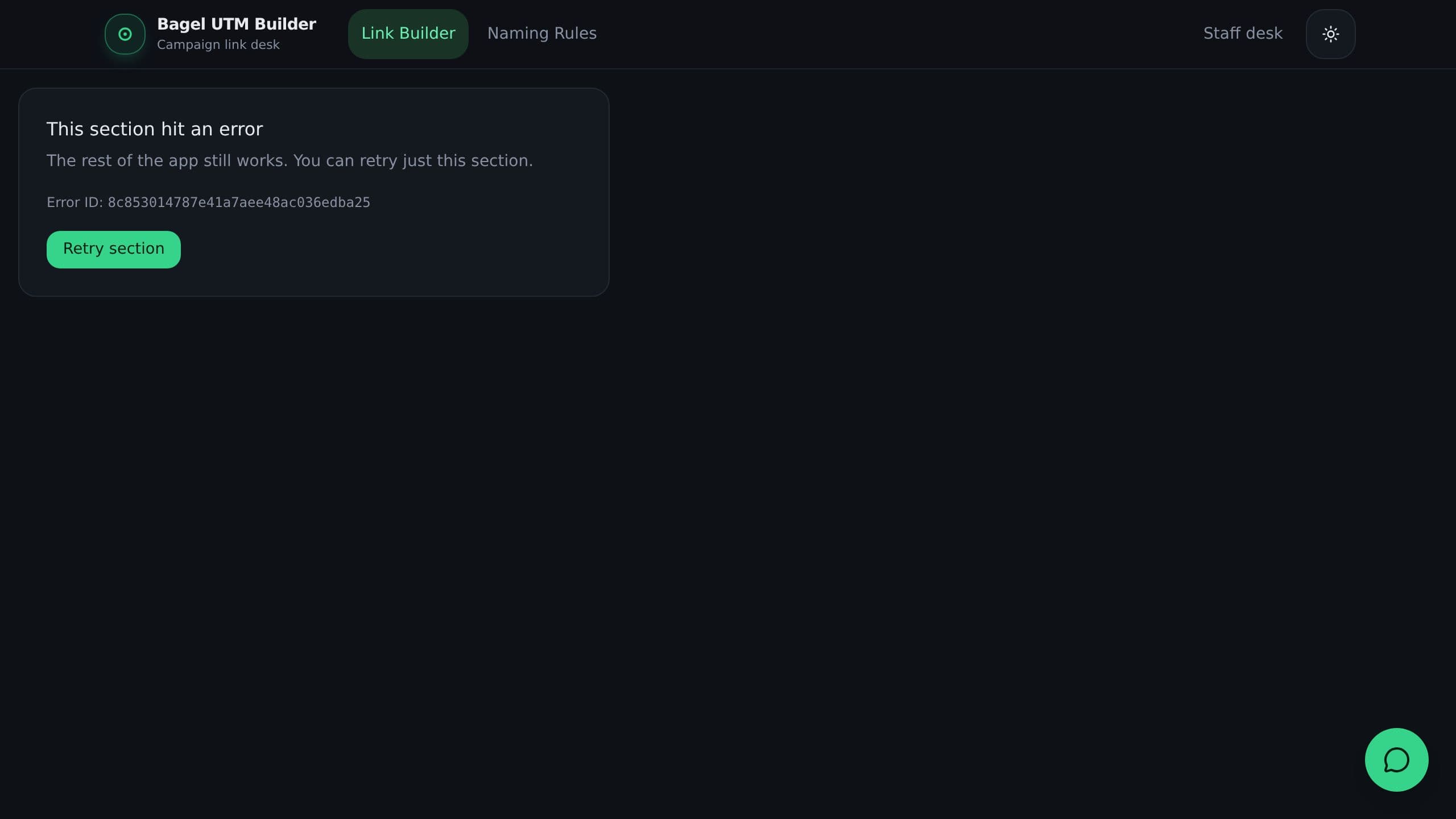This screenshot has width=1456, height=819.
Task: Select the Error ID 8c853014787e41a7aee48ac036edba25 text
Action: pyautogui.click(x=208, y=202)
